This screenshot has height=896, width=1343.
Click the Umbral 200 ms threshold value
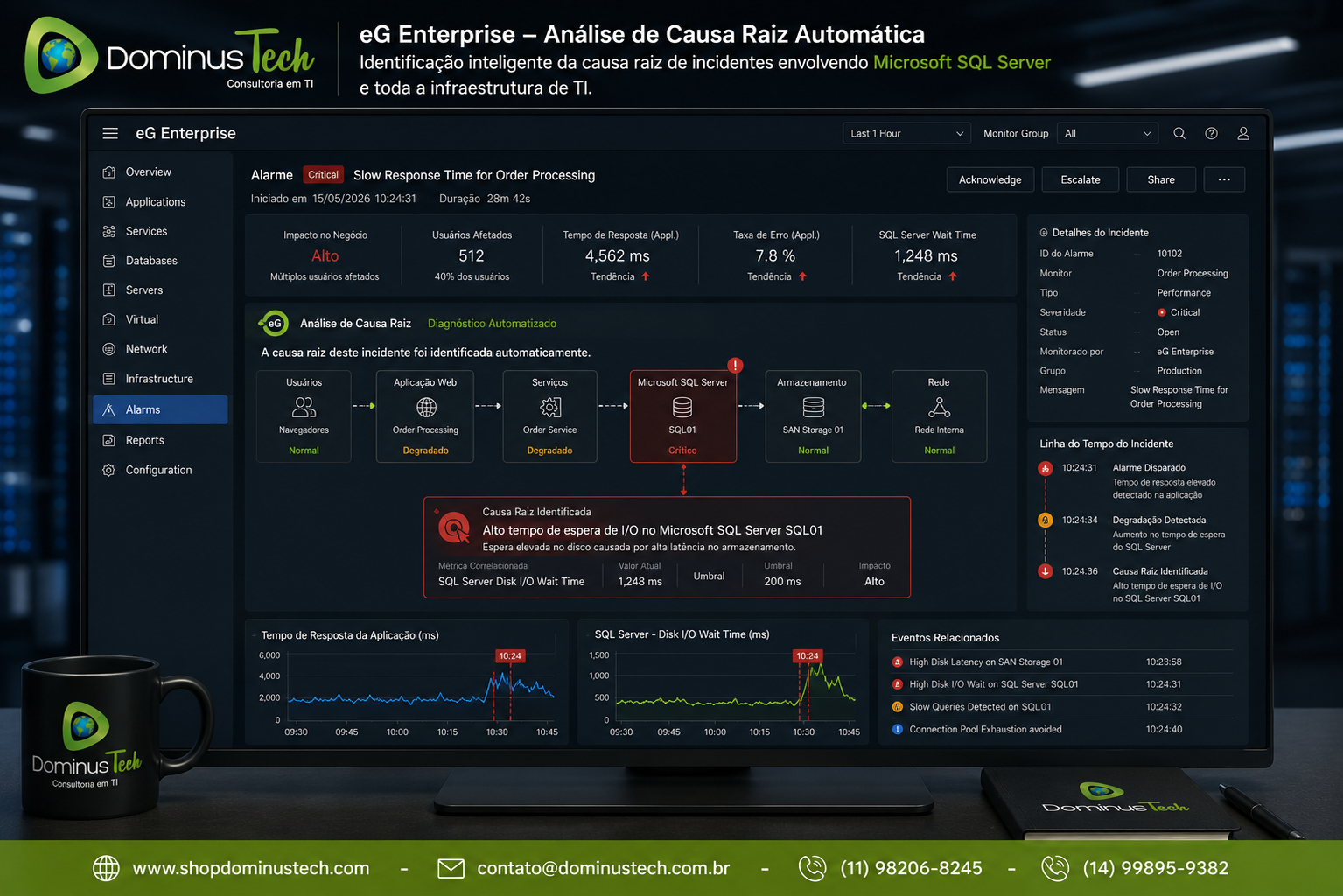tap(782, 582)
